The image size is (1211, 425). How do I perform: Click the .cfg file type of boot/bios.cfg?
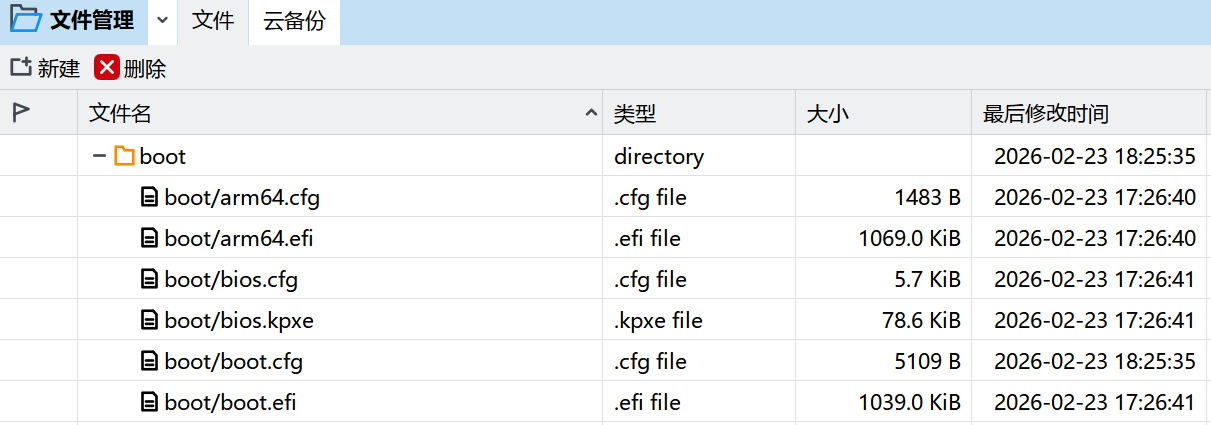[650, 279]
